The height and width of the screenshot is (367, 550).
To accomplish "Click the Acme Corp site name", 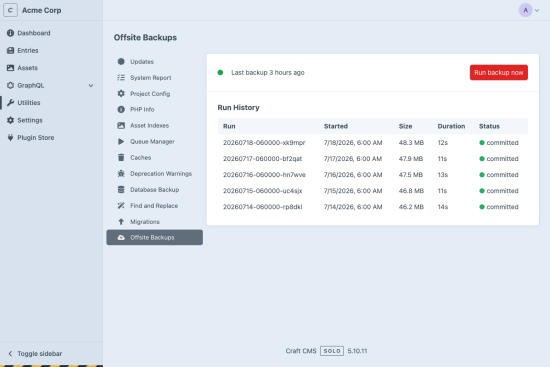I will point(41,10).
